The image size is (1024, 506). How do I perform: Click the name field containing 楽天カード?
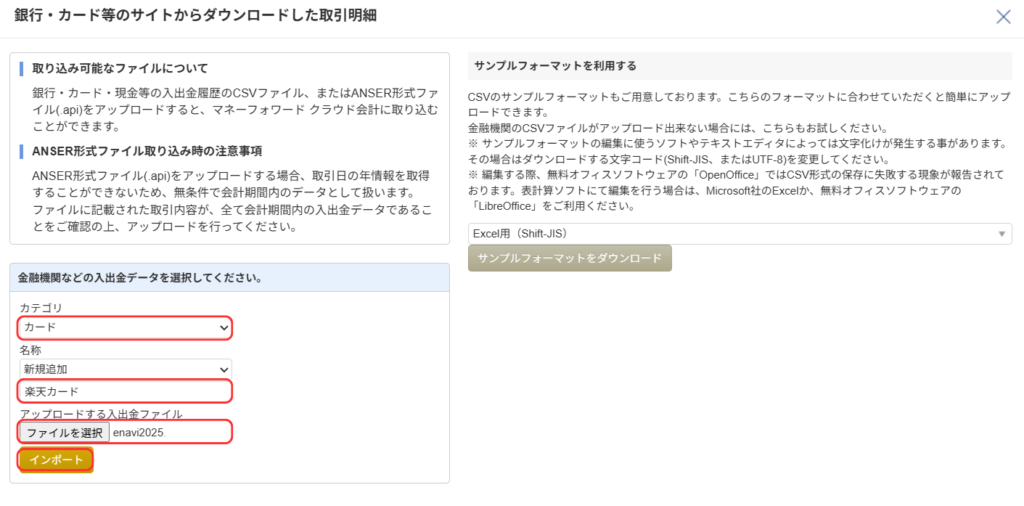[x=125, y=391]
